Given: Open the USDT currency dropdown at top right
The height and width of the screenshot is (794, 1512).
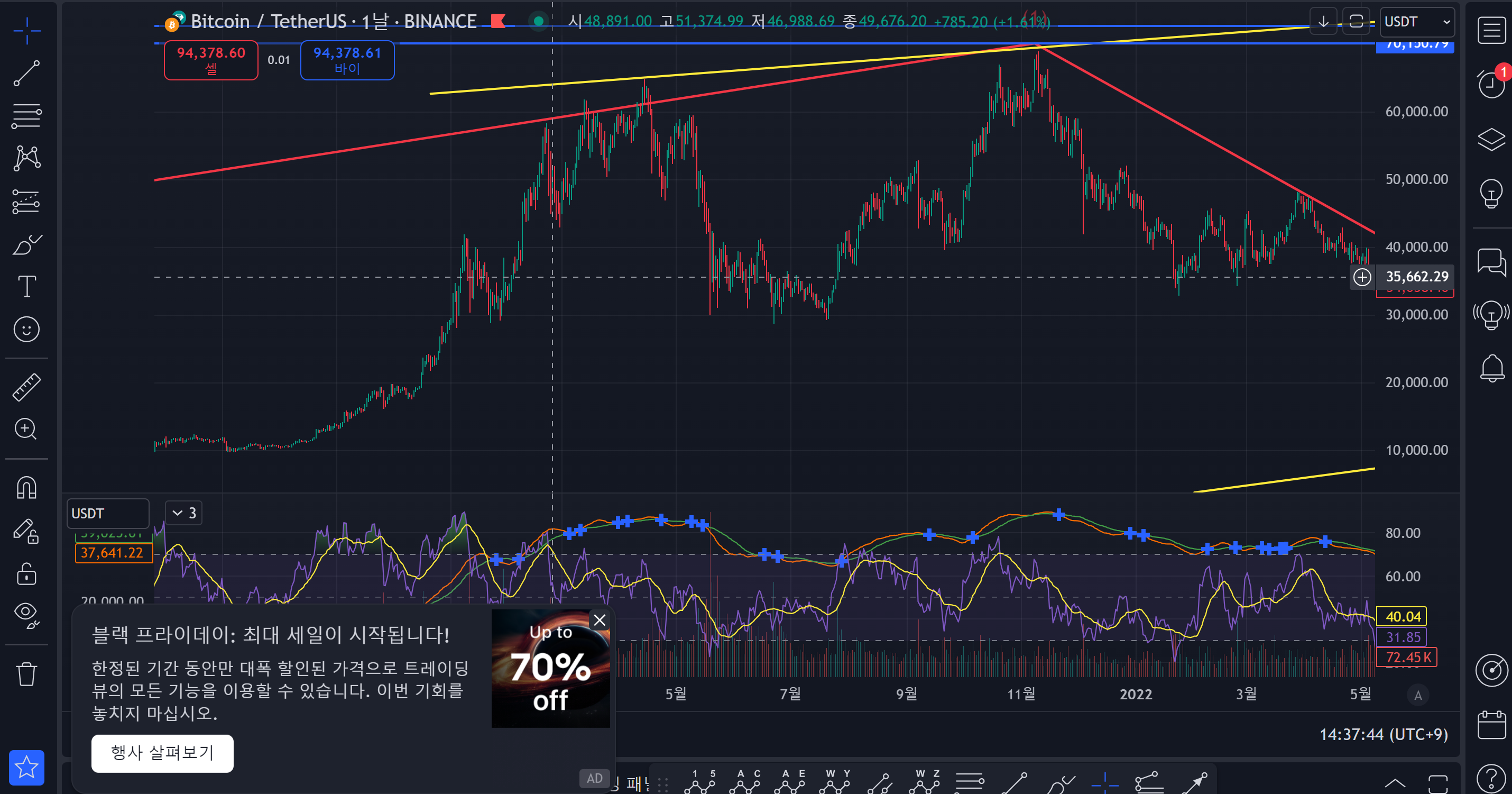Looking at the screenshot, I should click(1416, 22).
